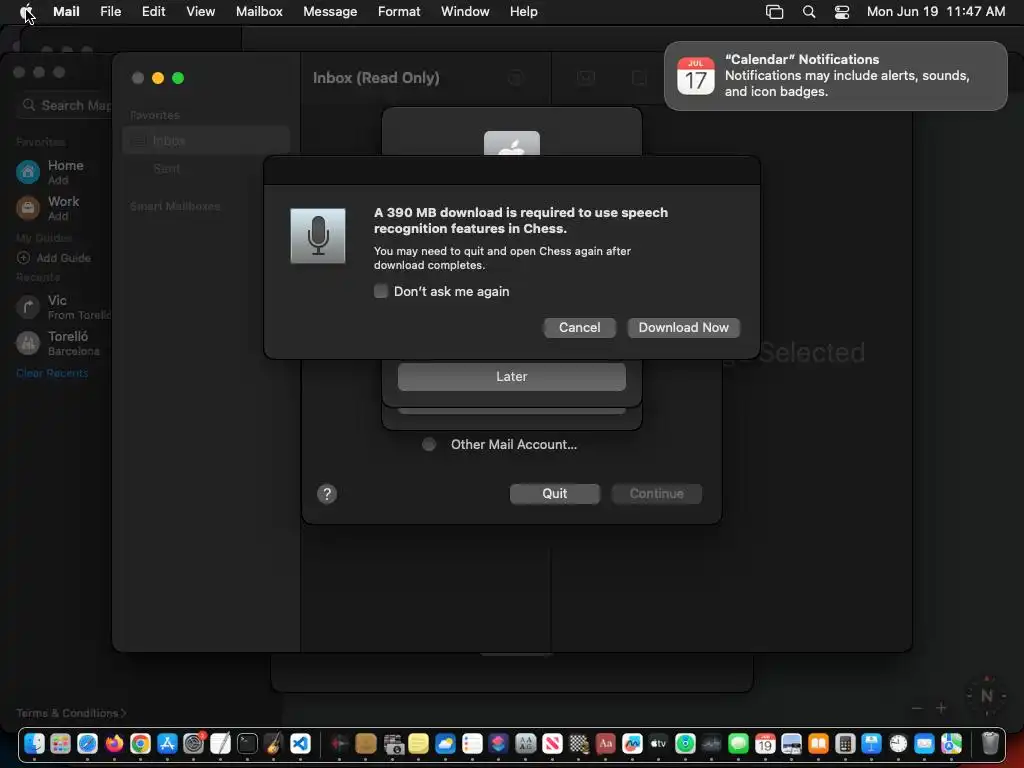This screenshot has width=1024, height=768.
Task: Open the Help menu
Action: 524,12
